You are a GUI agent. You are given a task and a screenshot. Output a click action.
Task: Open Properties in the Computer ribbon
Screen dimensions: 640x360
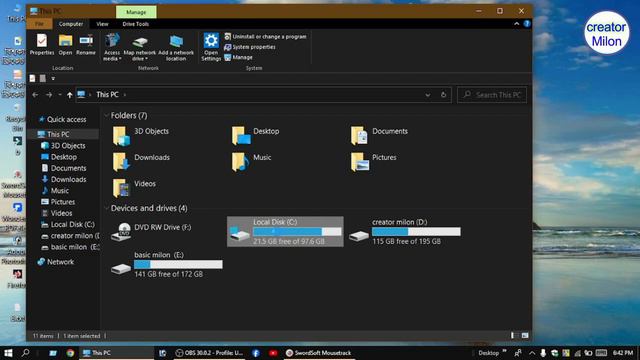(x=42, y=45)
